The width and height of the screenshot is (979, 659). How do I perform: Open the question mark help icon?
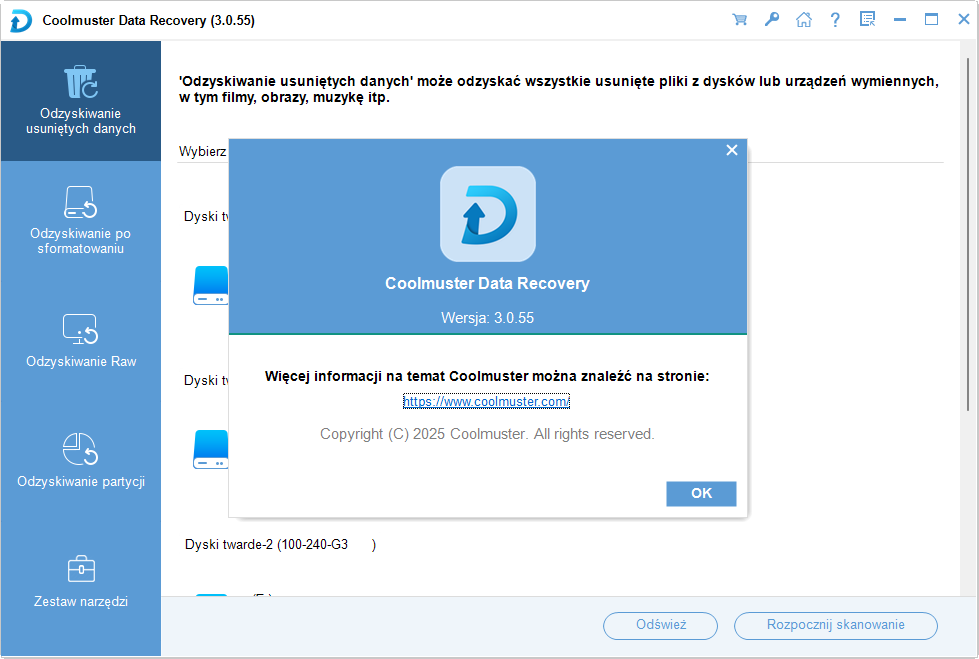(835, 19)
